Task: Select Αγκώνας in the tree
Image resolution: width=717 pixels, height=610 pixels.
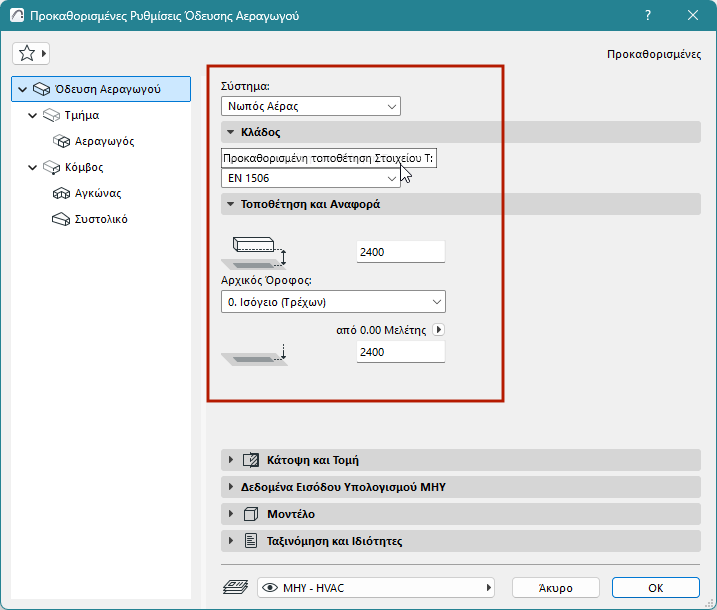Action: (98, 193)
